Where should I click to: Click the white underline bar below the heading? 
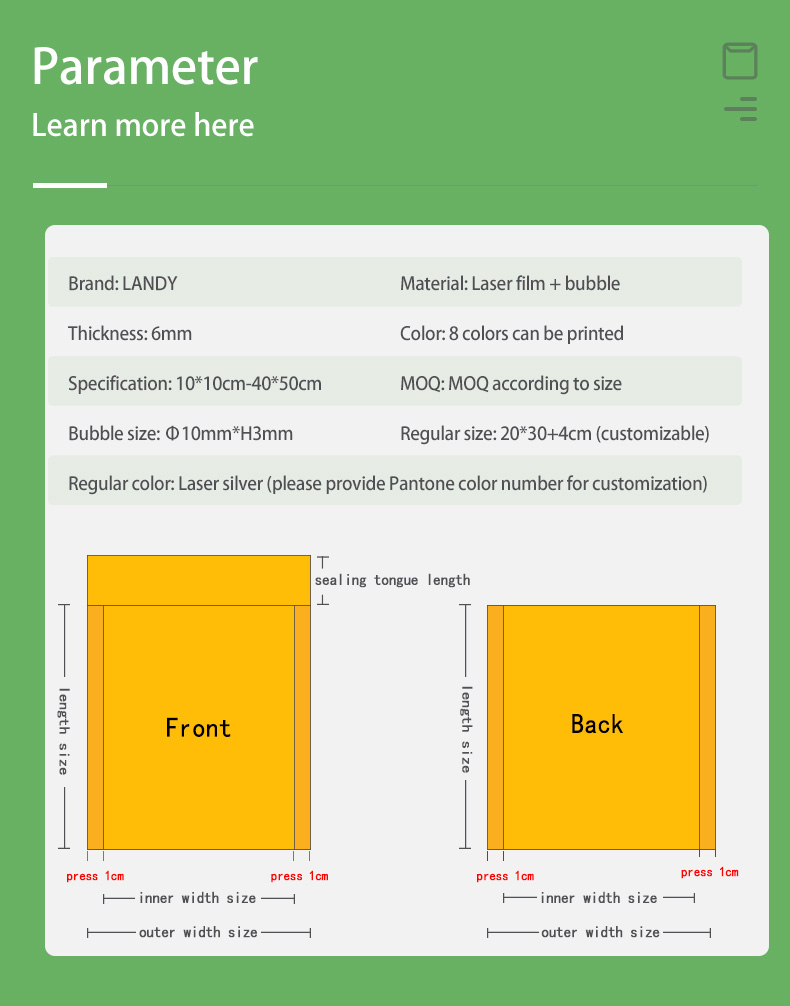pos(70,185)
